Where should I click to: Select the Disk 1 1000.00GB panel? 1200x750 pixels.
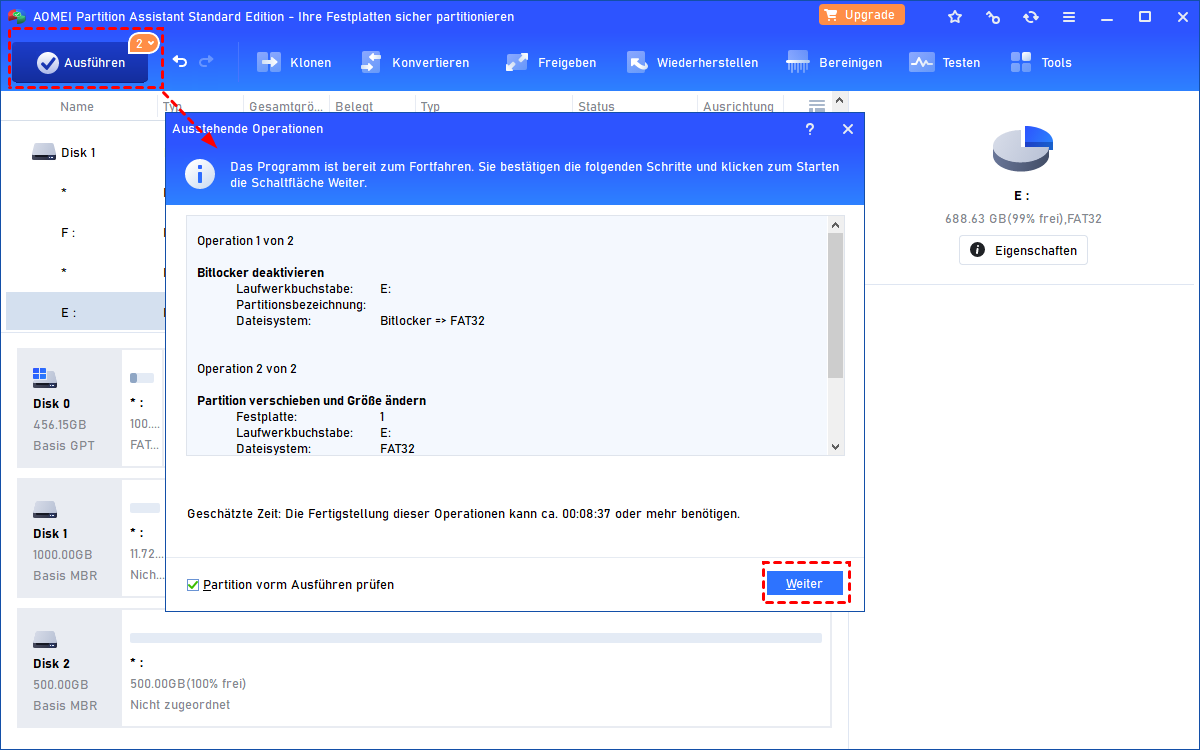click(x=70, y=538)
